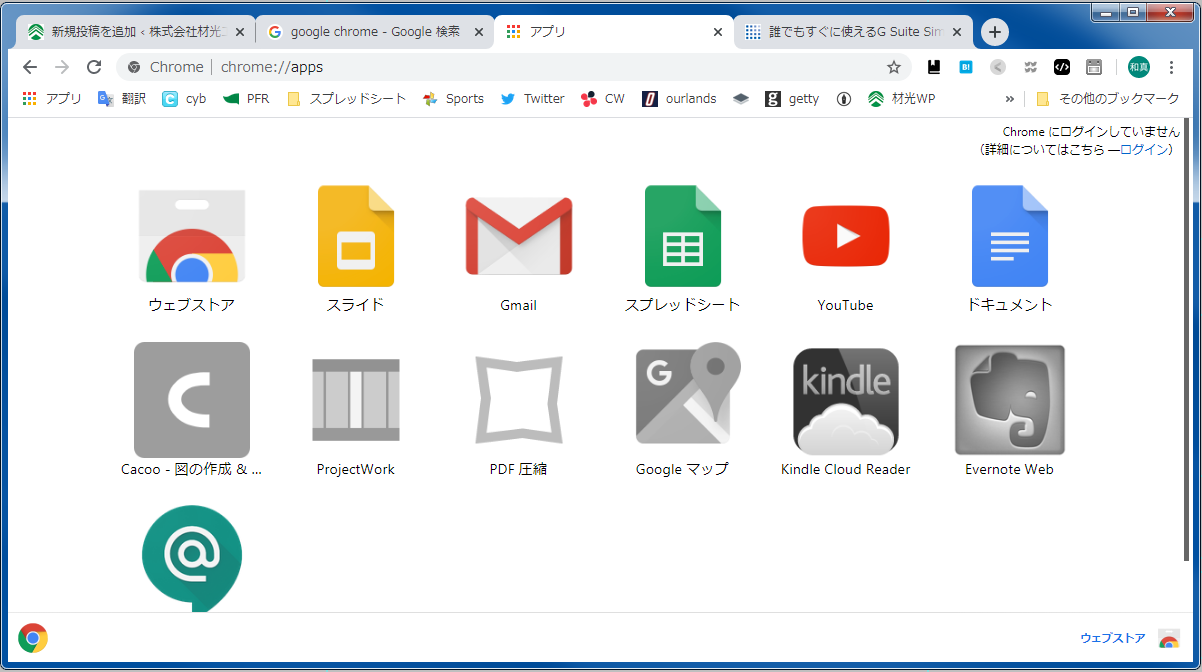
Task: Click the vertical page scrollbar
Action: tap(1188, 340)
